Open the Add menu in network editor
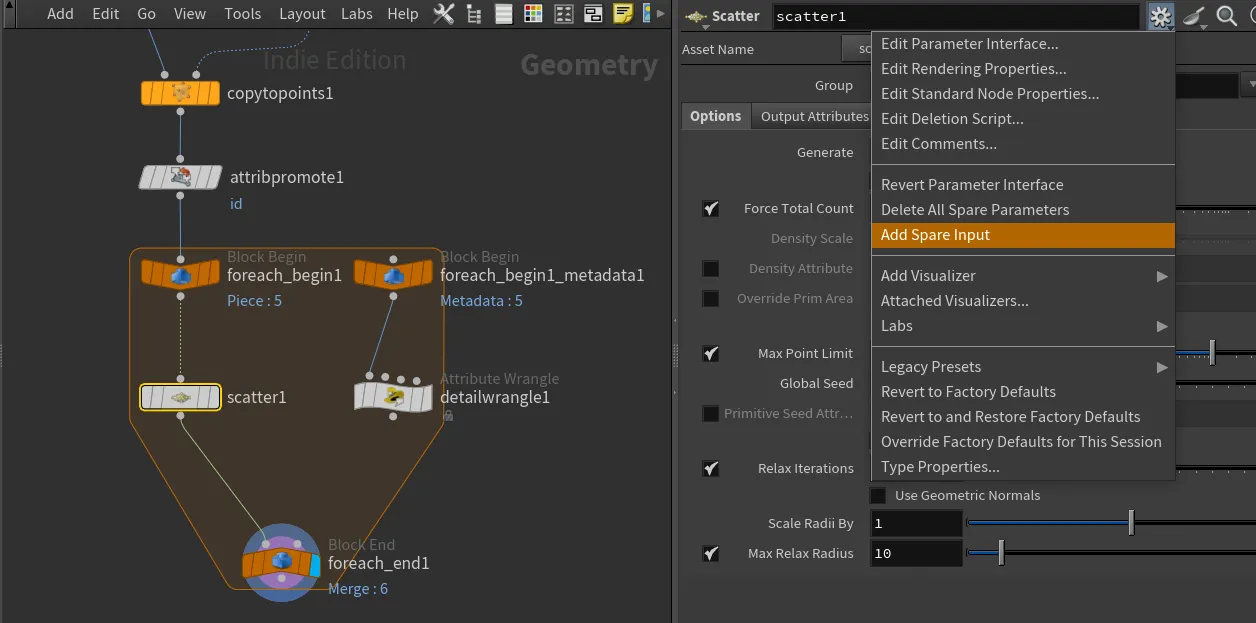 click(x=60, y=14)
